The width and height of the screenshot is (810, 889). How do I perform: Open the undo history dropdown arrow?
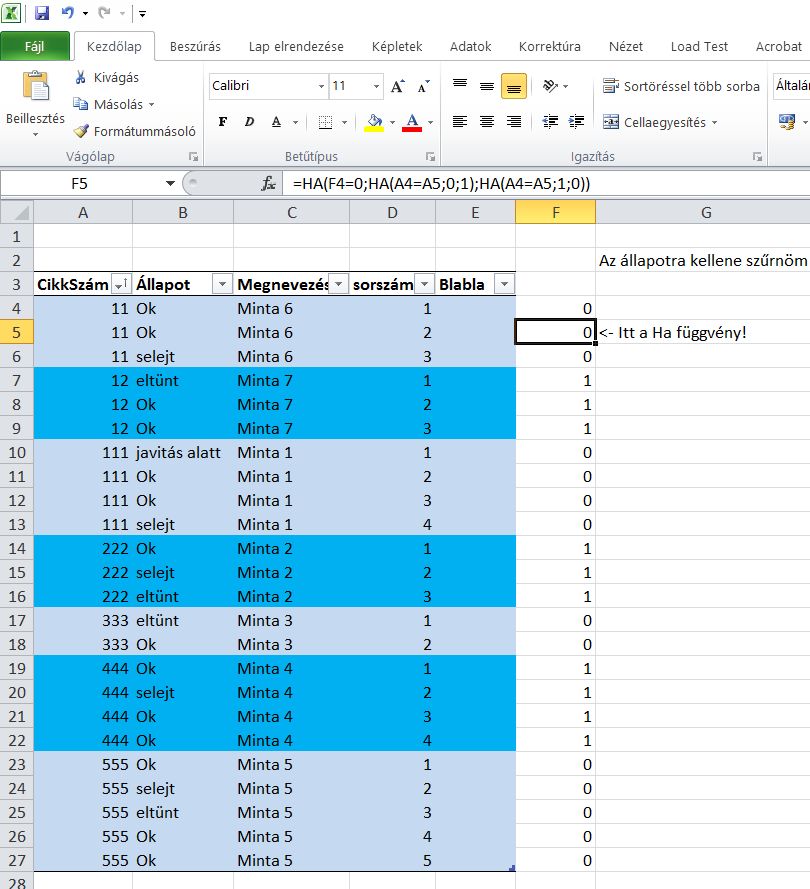tap(86, 13)
